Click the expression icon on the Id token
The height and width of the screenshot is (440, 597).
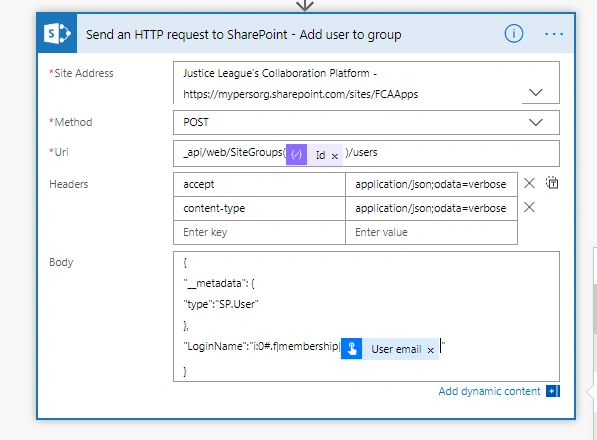click(297, 155)
